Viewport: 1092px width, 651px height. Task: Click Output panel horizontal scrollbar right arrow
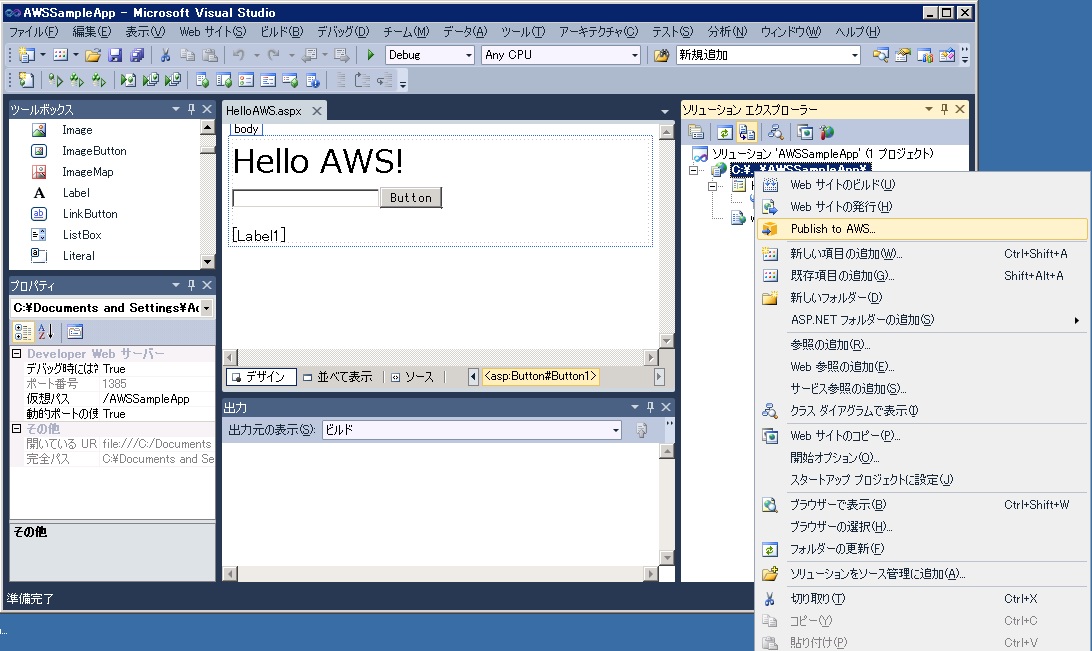pos(650,574)
